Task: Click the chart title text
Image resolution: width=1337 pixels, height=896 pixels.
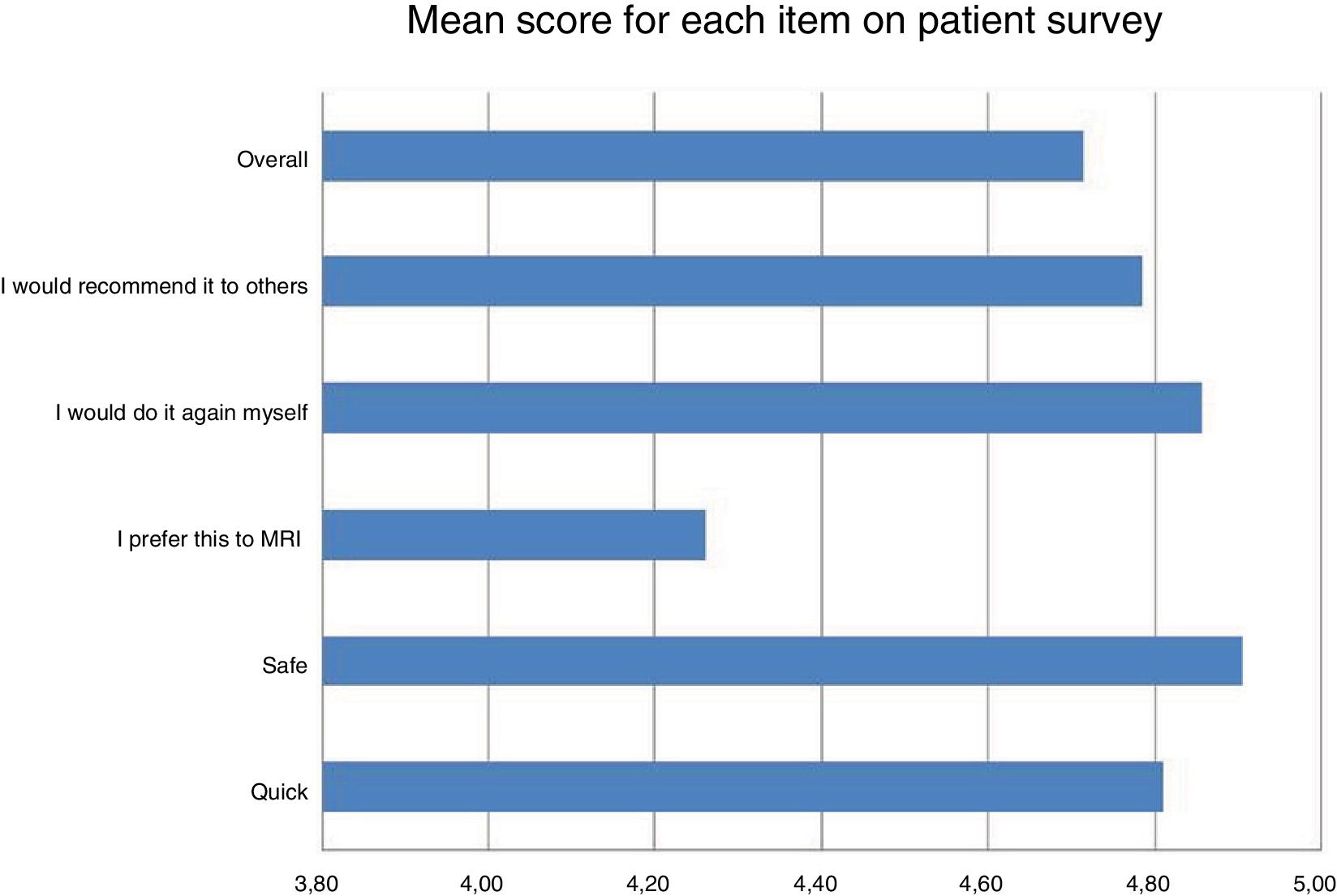Action: [x=784, y=21]
